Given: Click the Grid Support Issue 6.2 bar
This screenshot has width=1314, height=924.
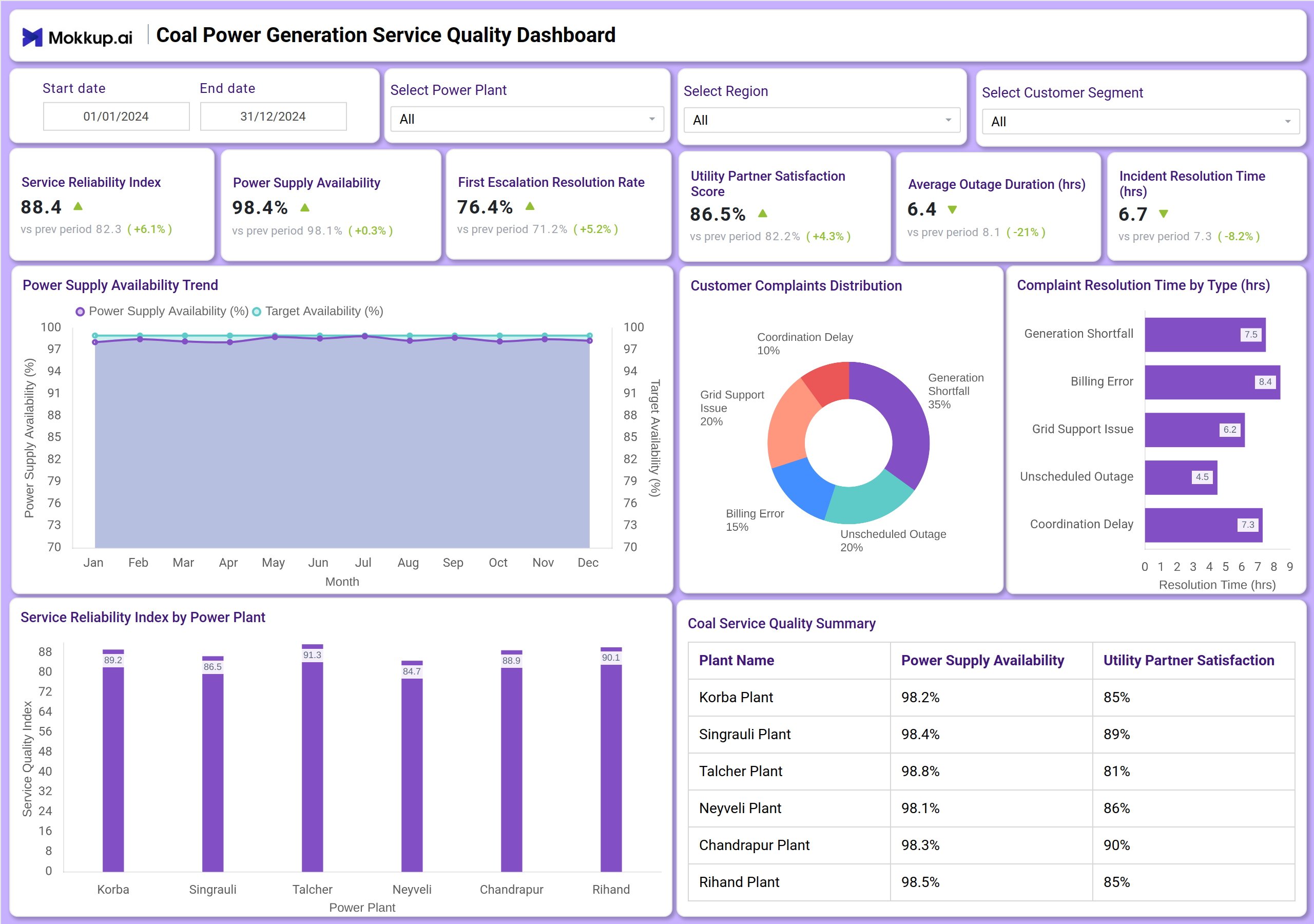Looking at the screenshot, I should coord(1194,429).
